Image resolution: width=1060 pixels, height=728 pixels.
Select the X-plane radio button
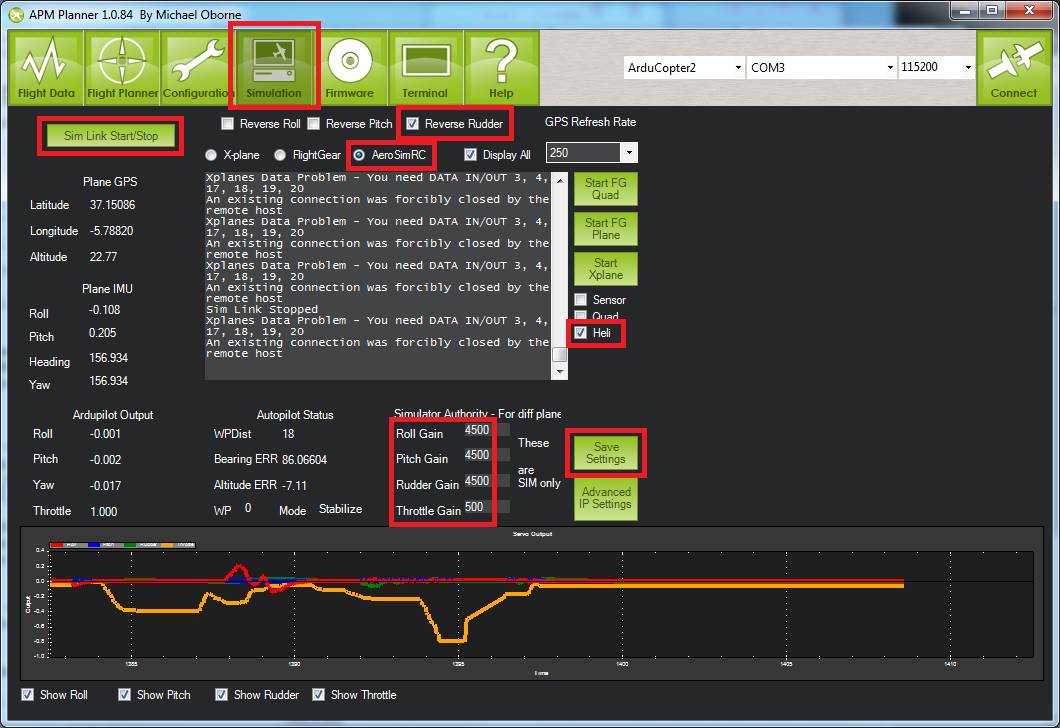point(211,155)
